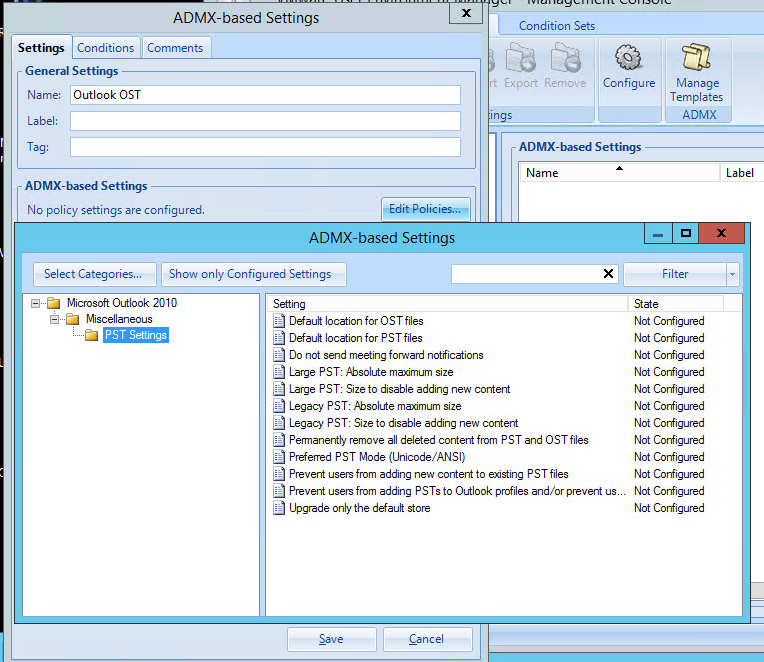Click the PST Settings folder icon
The image size is (764, 662).
tap(91, 335)
